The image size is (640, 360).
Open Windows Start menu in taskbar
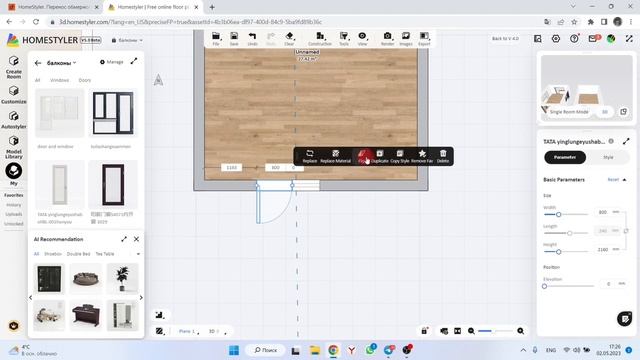point(234,350)
